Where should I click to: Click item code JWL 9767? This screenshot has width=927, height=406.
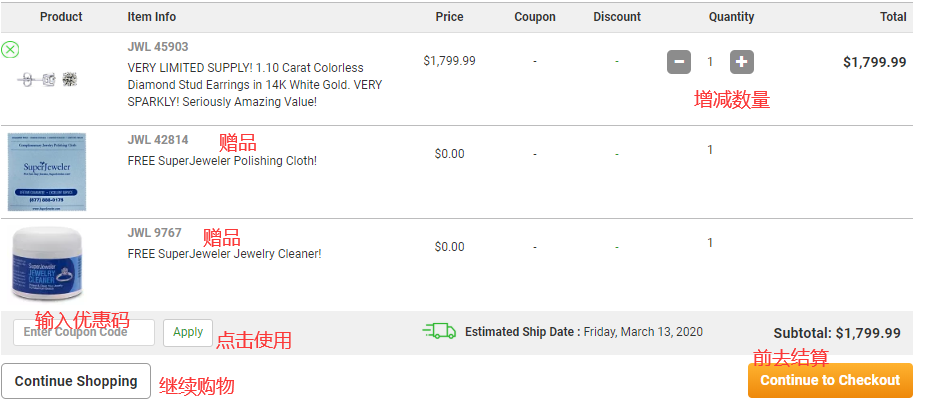(x=155, y=233)
